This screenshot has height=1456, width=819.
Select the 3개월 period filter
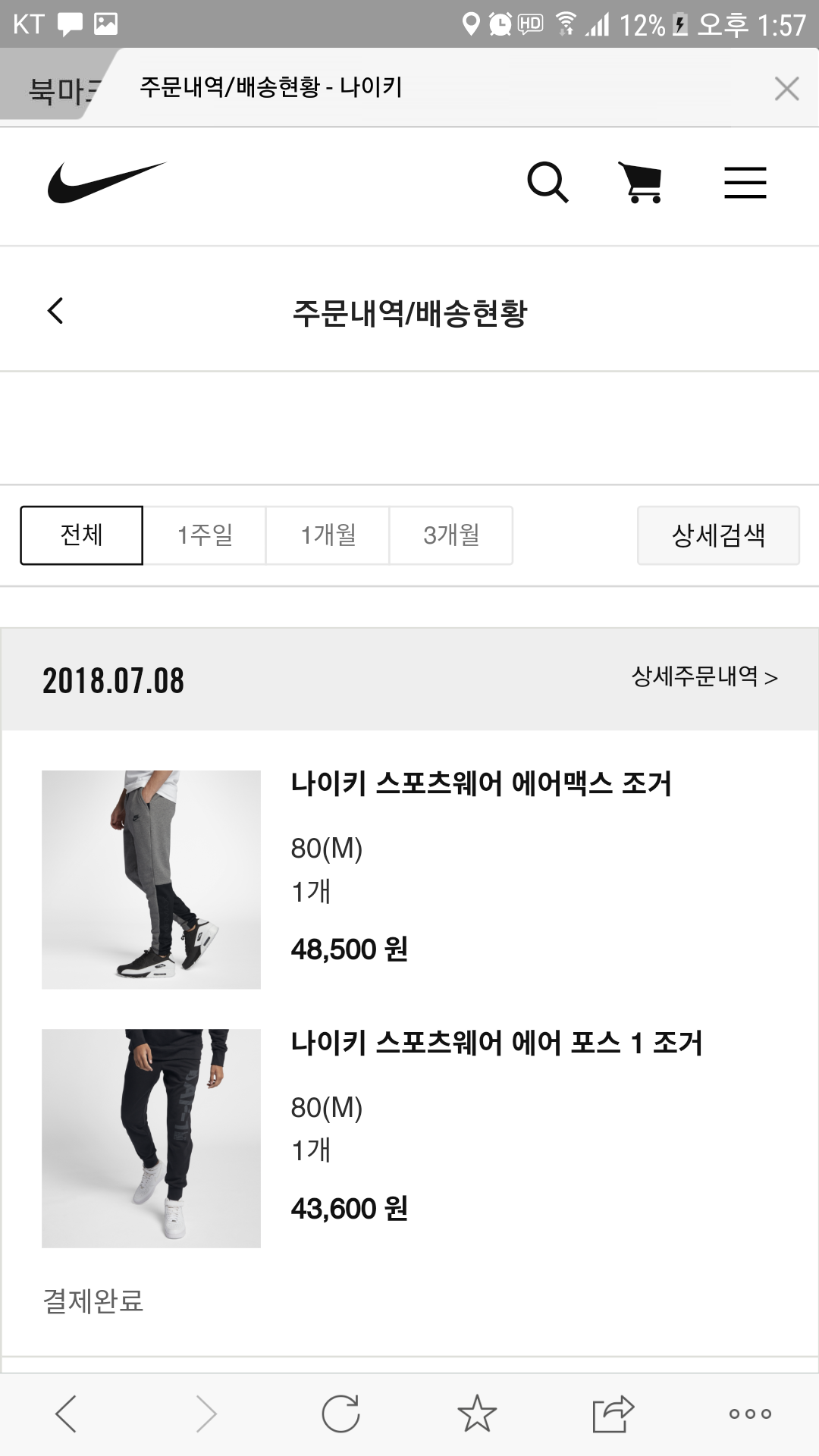click(x=451, y=535)
